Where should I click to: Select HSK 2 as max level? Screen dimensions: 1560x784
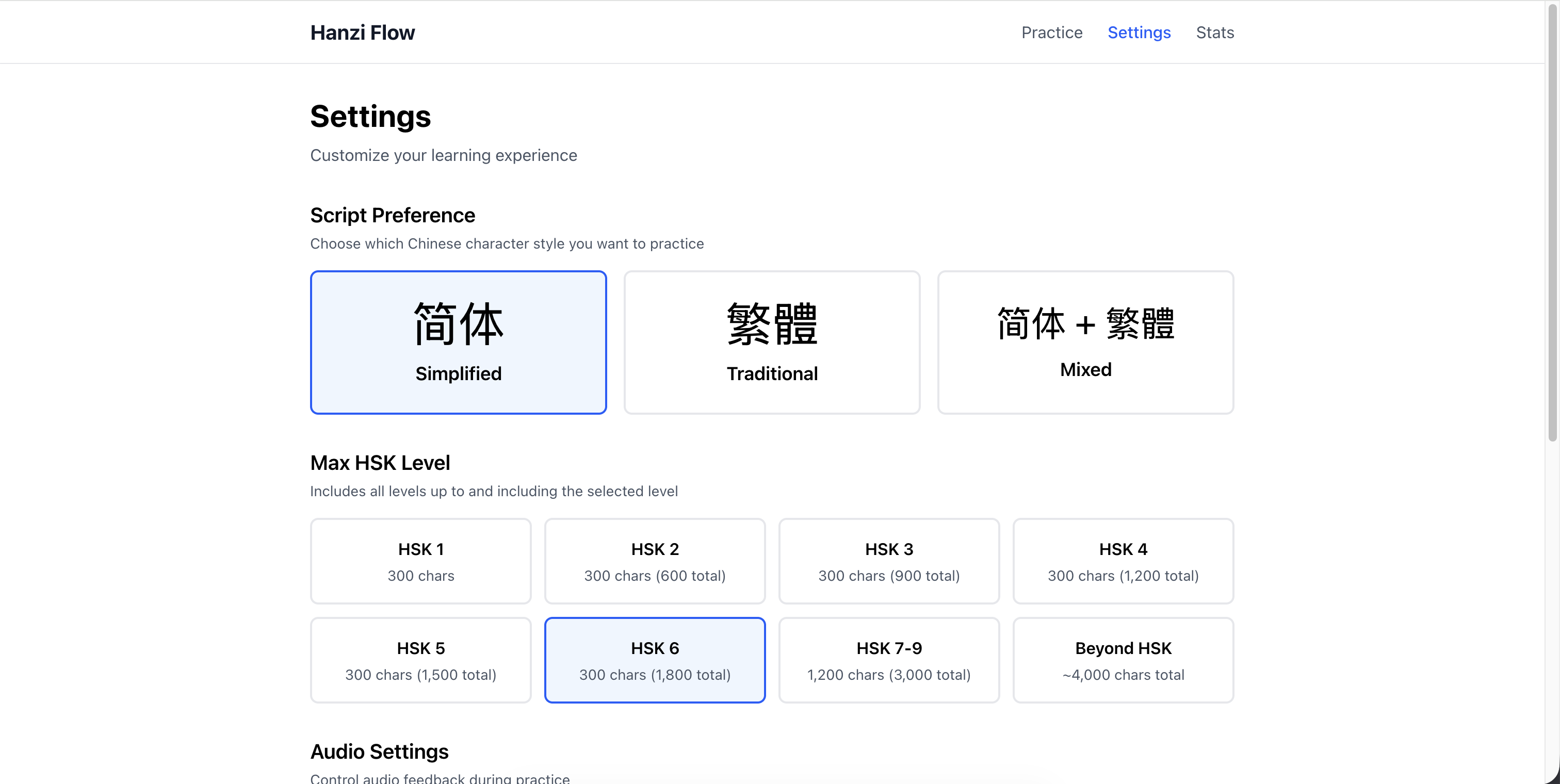[655, 560]
